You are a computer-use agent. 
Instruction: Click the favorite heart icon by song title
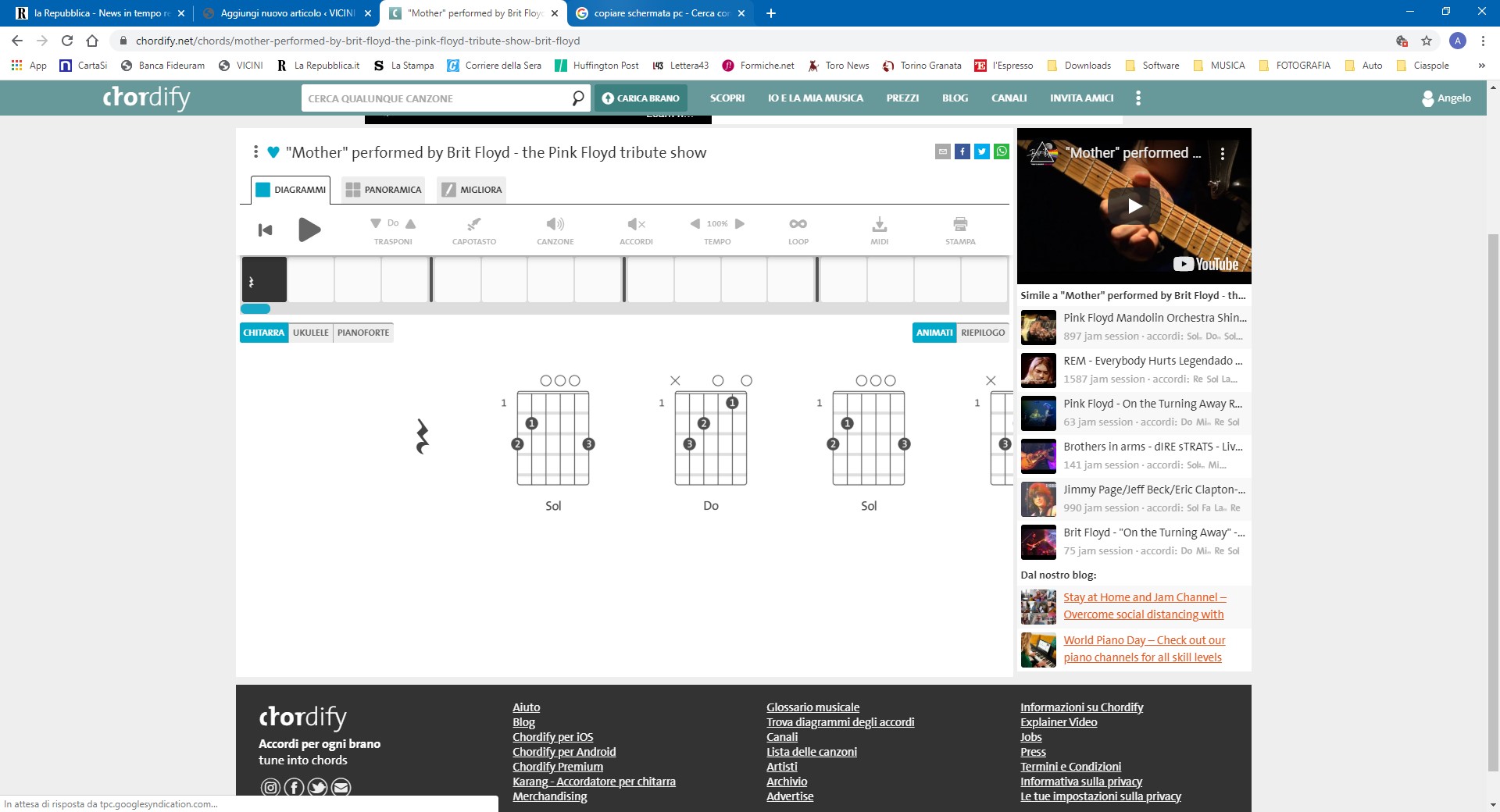273,152
